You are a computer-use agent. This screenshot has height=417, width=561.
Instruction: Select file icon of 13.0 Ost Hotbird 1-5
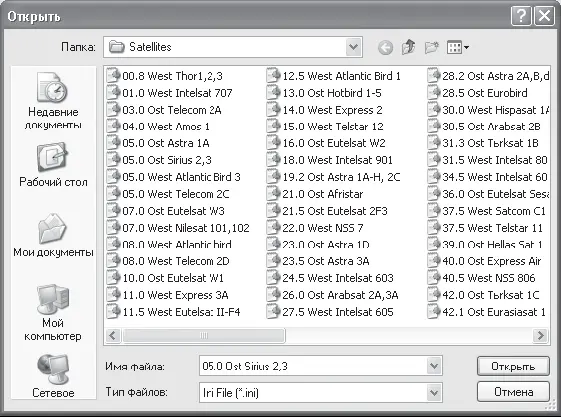tap(273, 93)
